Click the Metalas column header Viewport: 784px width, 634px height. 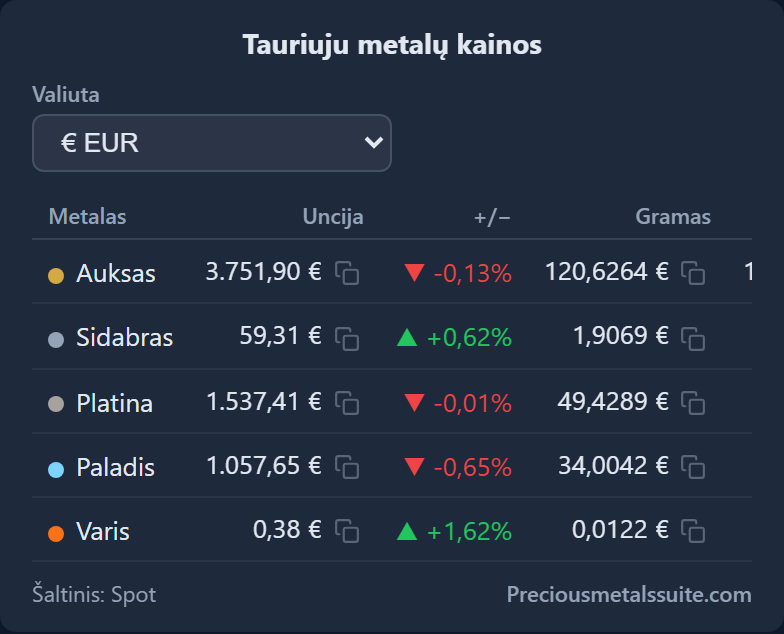pyautogui.click(x=88, y=217)
